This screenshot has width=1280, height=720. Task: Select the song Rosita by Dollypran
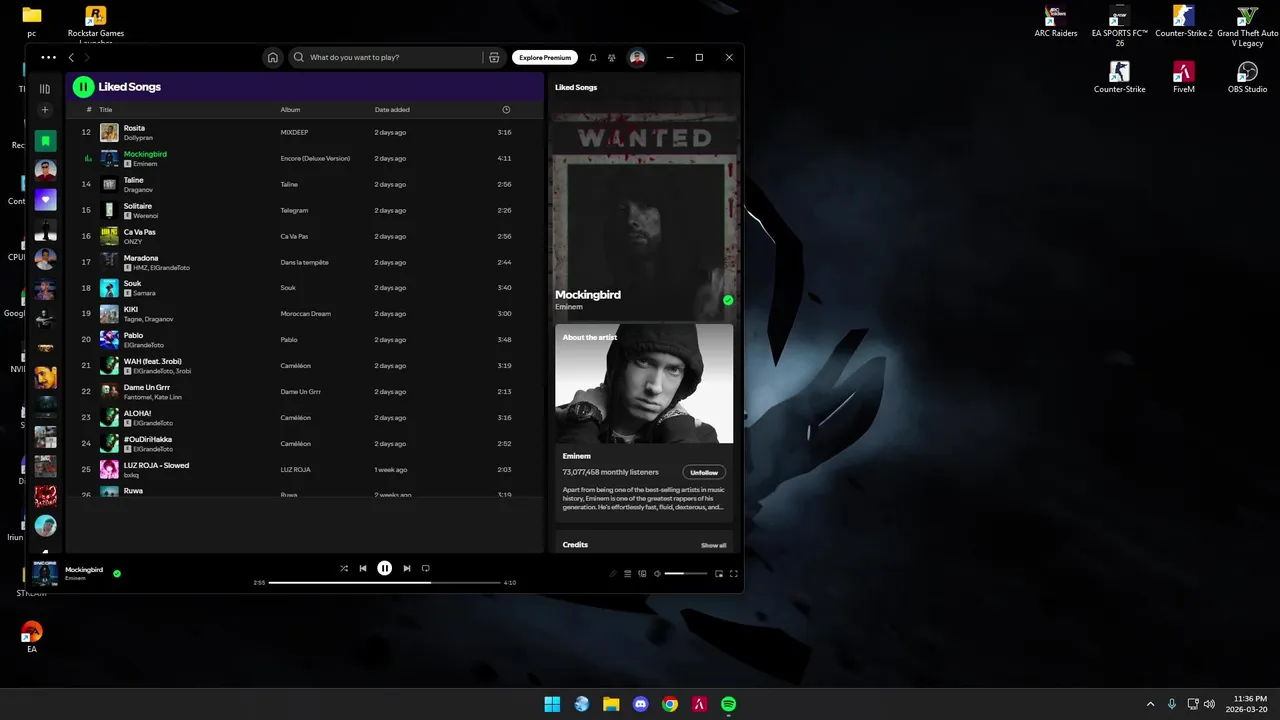pos(304,132)
